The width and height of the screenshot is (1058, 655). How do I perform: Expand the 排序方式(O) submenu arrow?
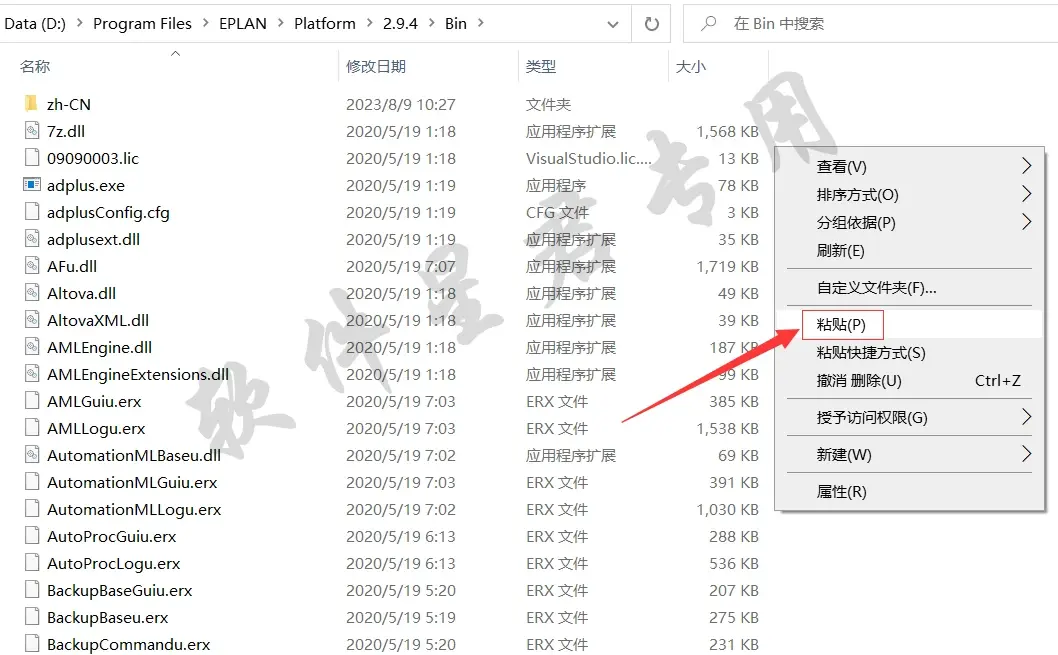(x=1026, y=194)
